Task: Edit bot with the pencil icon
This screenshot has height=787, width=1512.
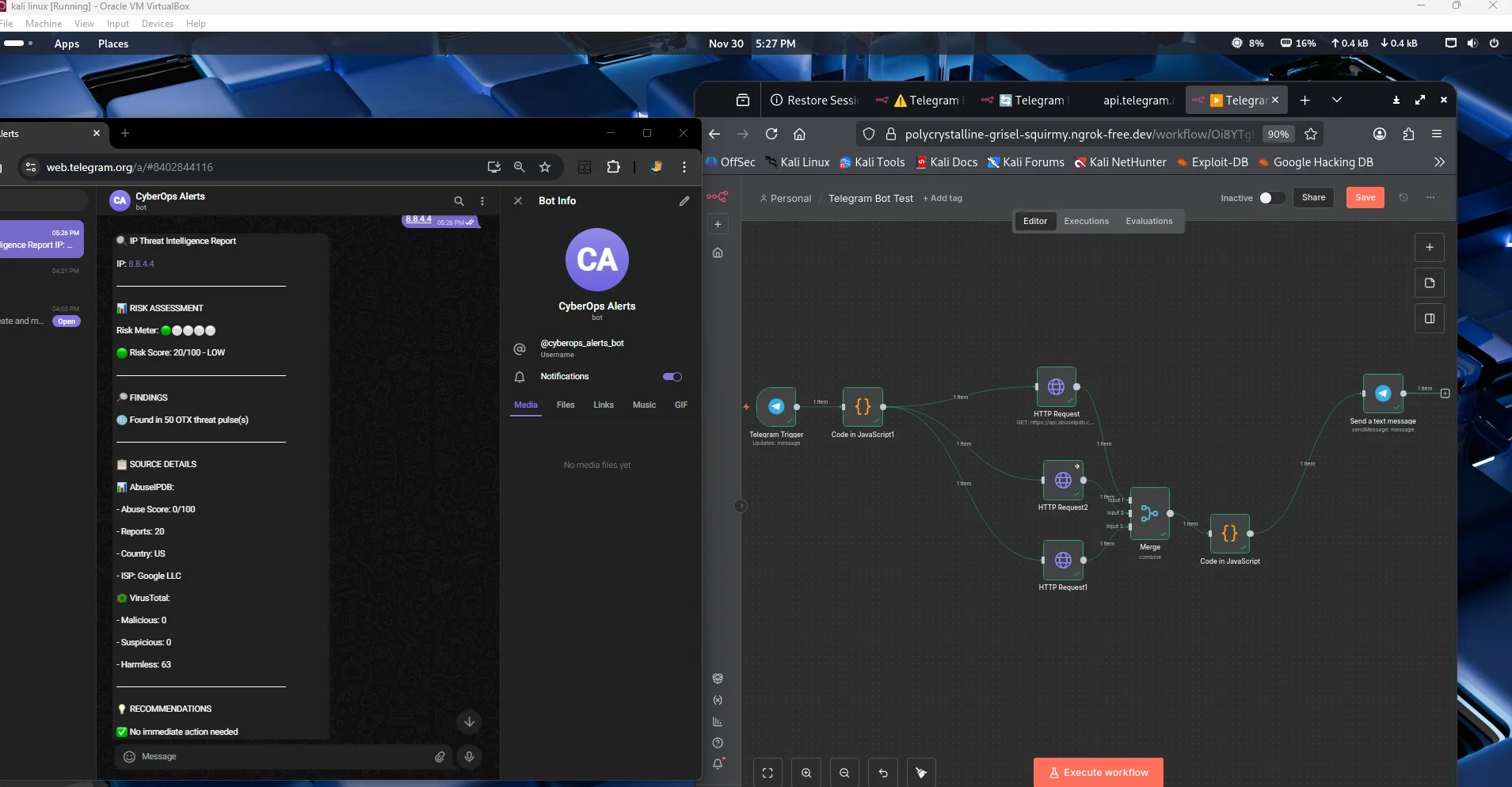Action: [x=684, y=201]
